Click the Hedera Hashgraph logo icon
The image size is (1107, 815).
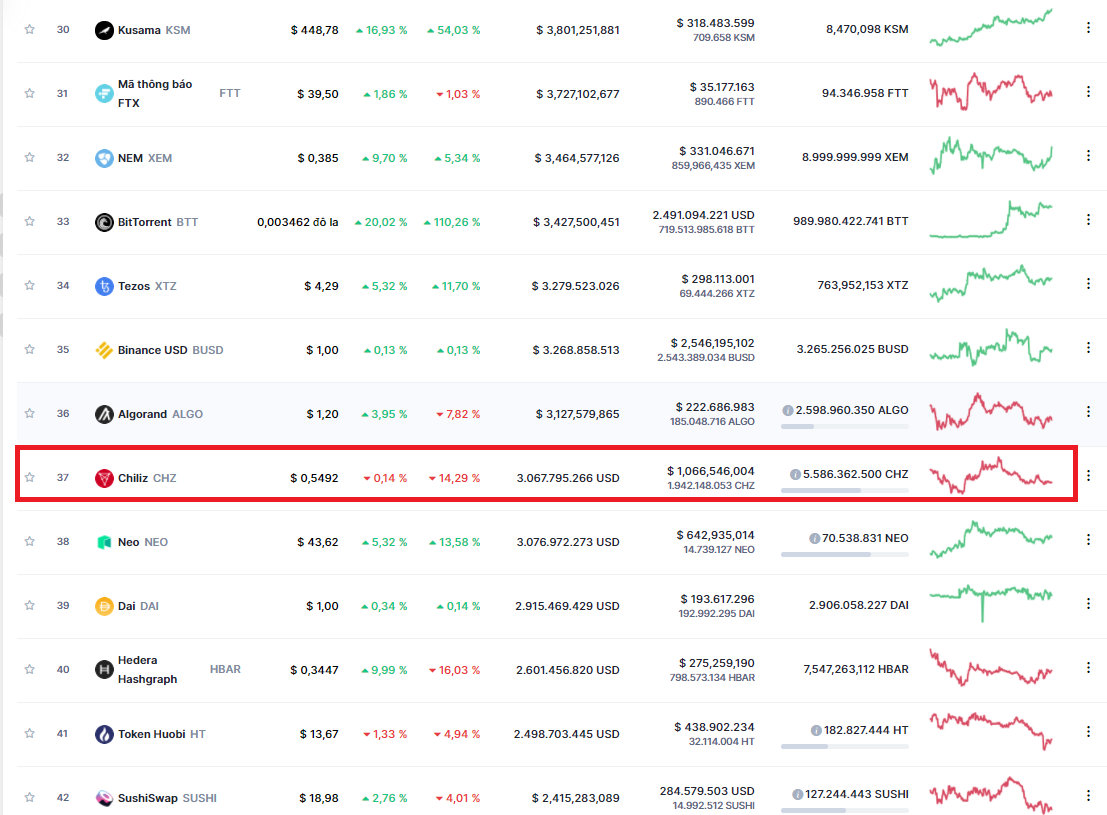[x=104, y=670]
